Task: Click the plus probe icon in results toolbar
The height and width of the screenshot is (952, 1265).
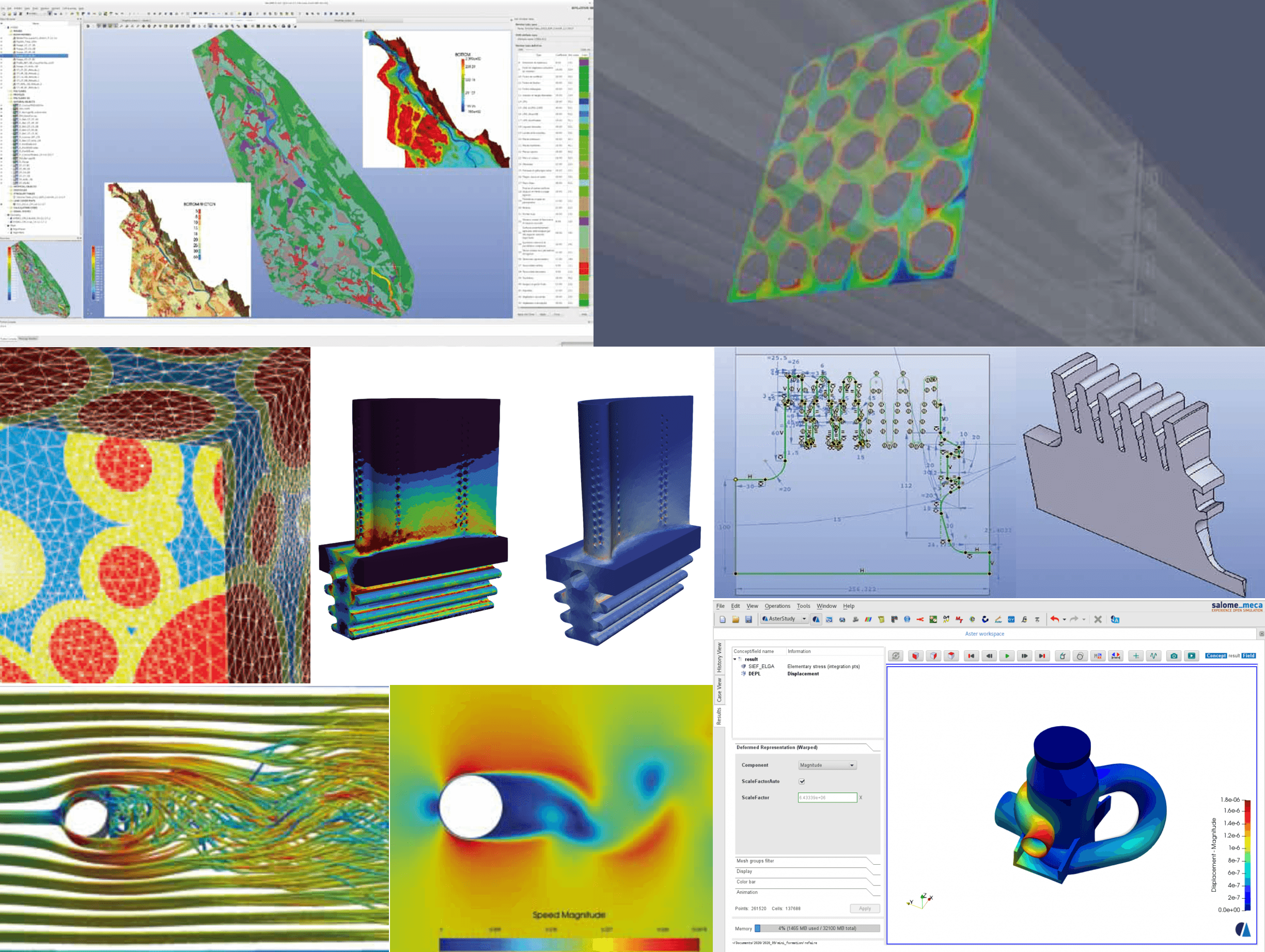Action: click(1136, 656)
